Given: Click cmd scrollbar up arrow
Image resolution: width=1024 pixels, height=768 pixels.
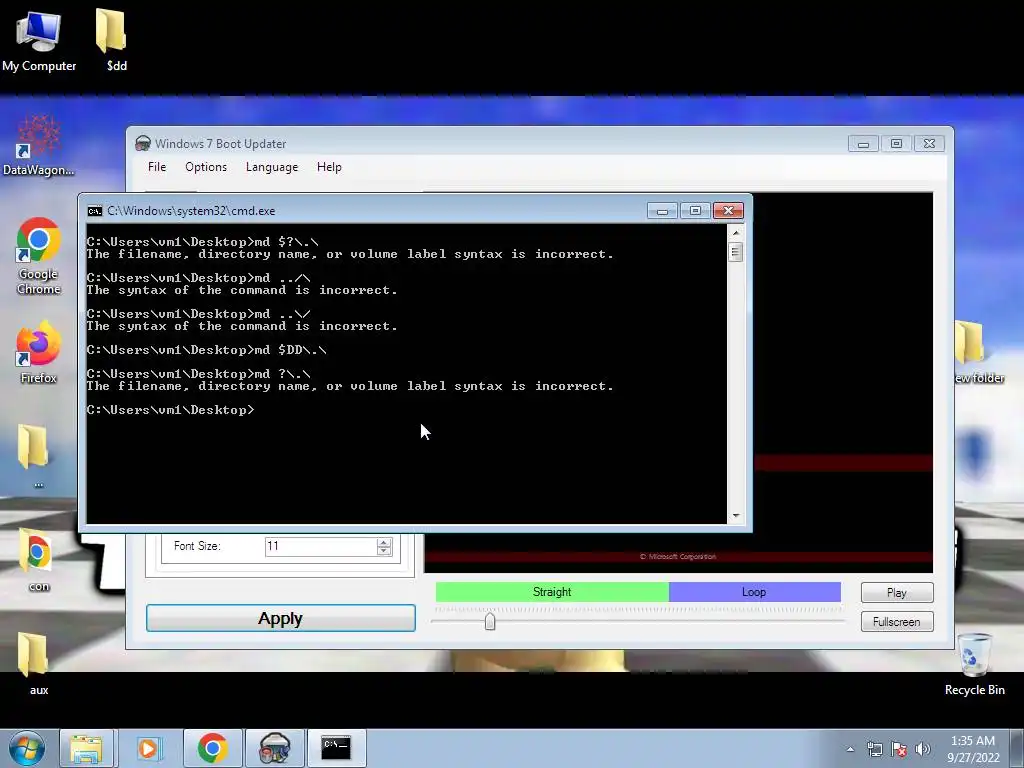Looking at the screenshot, I should [736, 232].
